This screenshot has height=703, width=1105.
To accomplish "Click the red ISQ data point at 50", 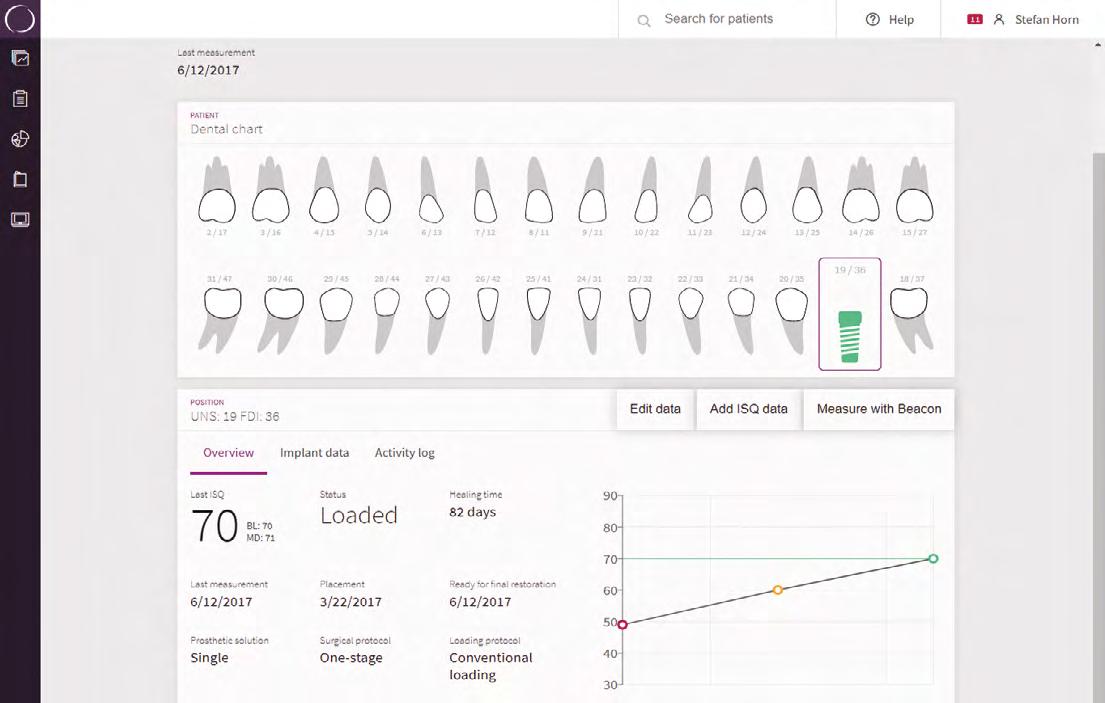I will click(x=622, y=624).
